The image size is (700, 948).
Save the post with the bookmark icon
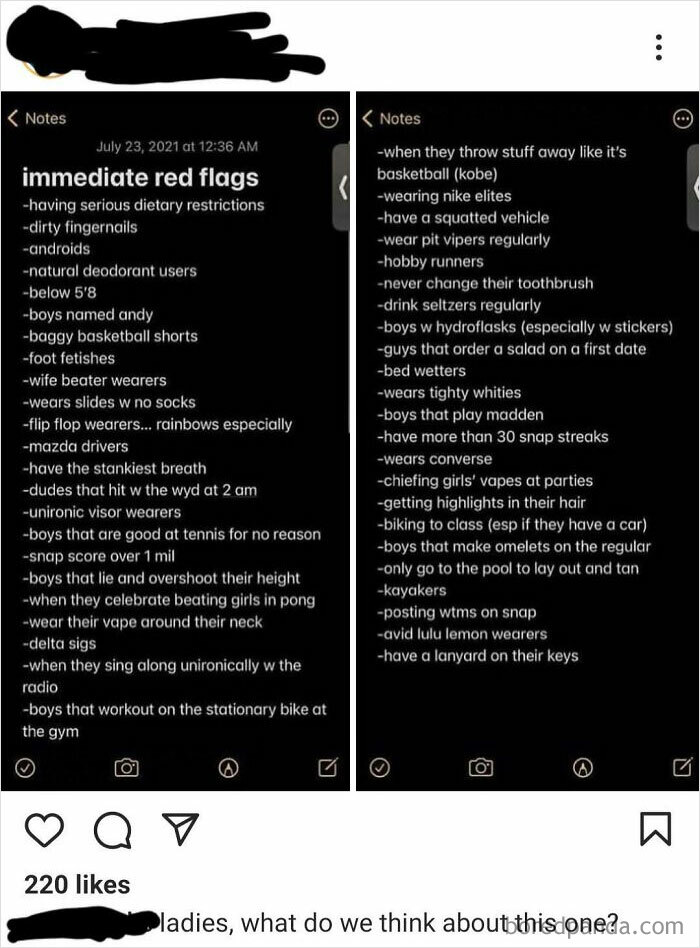point(658,828)
